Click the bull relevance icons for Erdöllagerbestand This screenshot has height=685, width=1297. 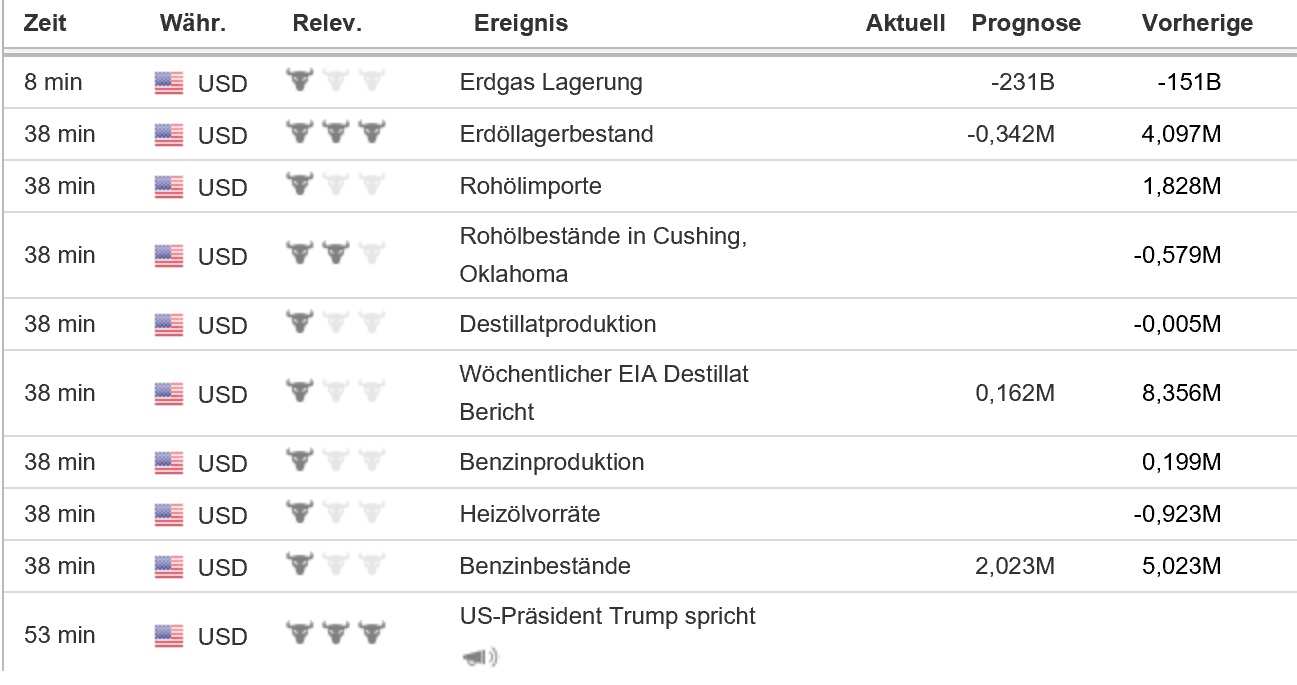[336, 134]
